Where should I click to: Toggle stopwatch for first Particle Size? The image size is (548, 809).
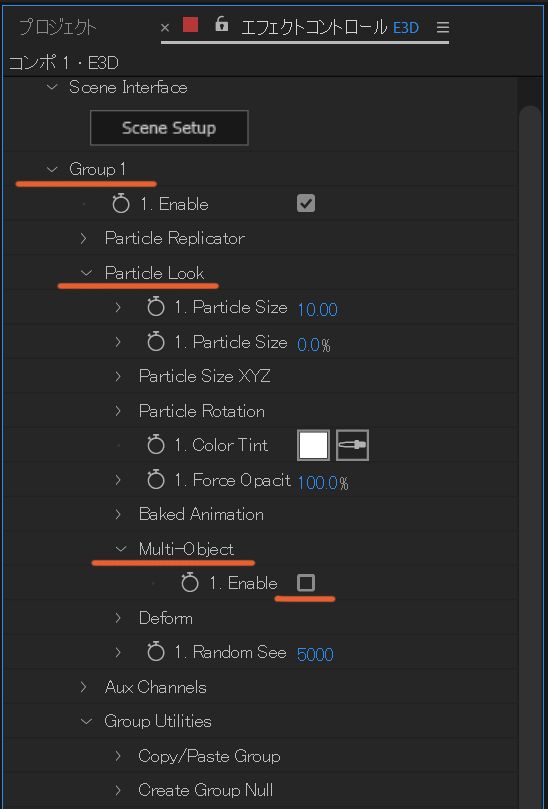[x=155, y=308]
